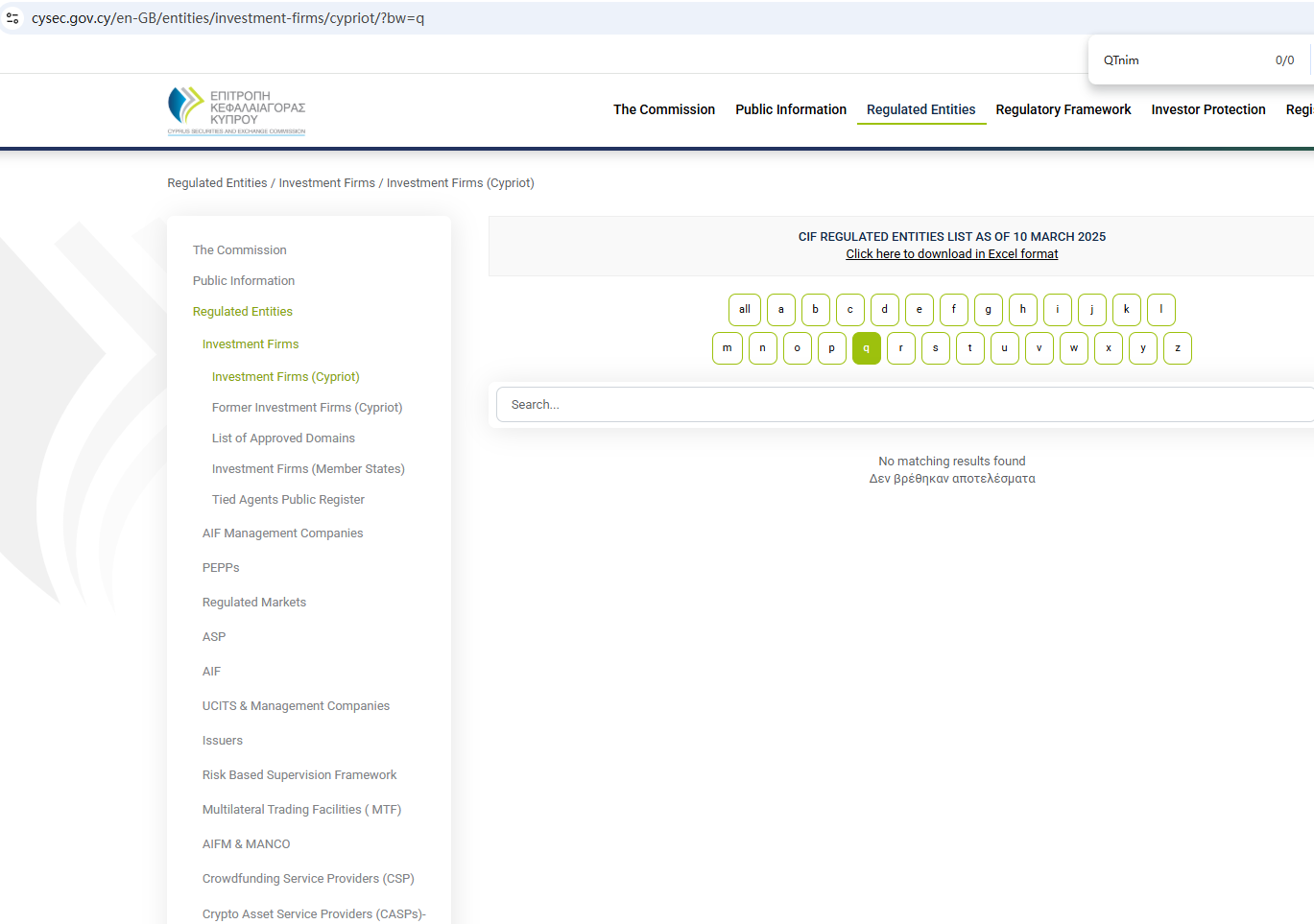Open Crowdfunding Service Providers (CSP) sidebar link
1314x924 pixels.
pos(308,879)
